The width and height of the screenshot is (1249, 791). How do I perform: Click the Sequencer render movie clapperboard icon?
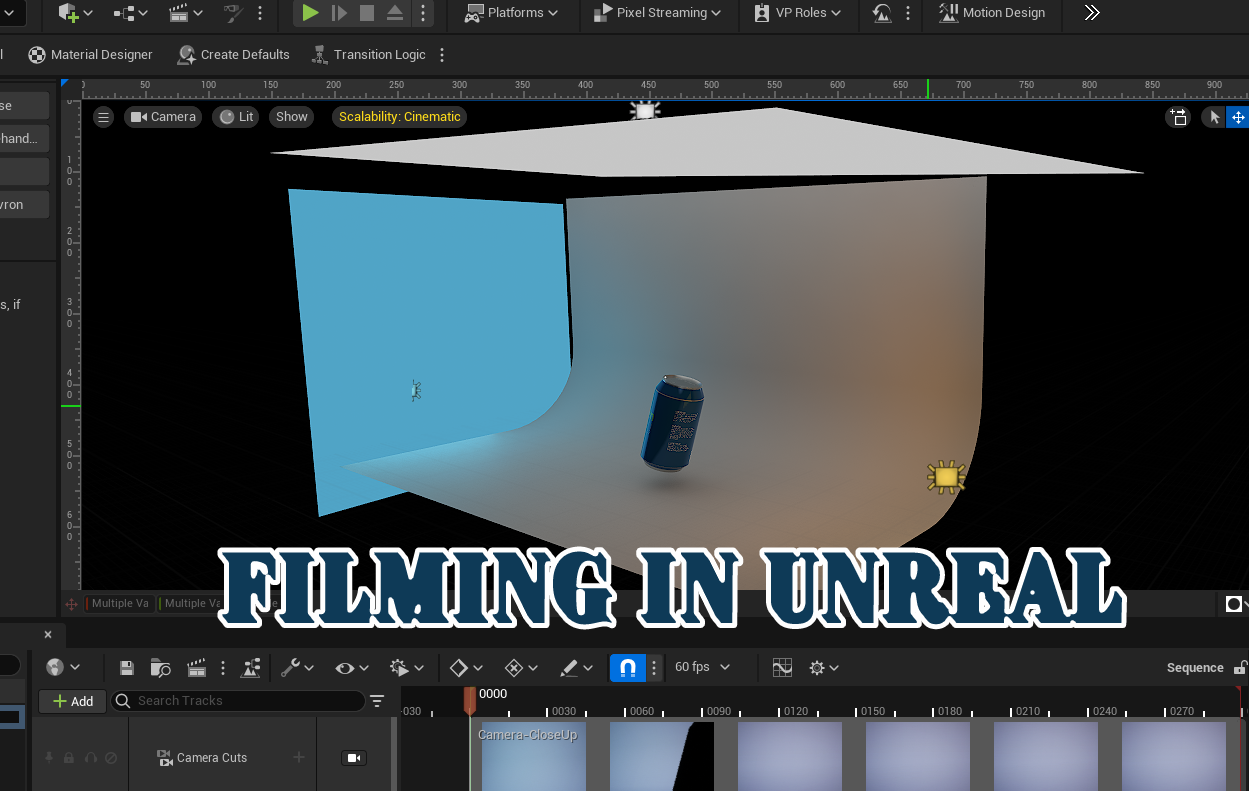click(x=197, y=667)
